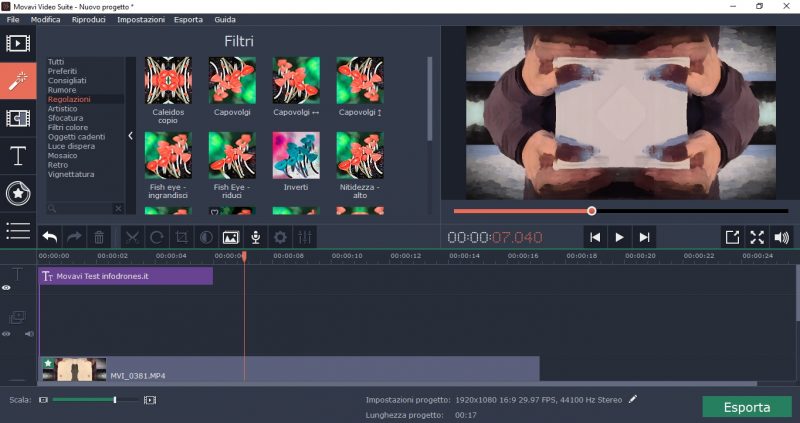The image size is (800, 423).
Task: Click the Scala zoom slider handle
Action: (115, 400)
